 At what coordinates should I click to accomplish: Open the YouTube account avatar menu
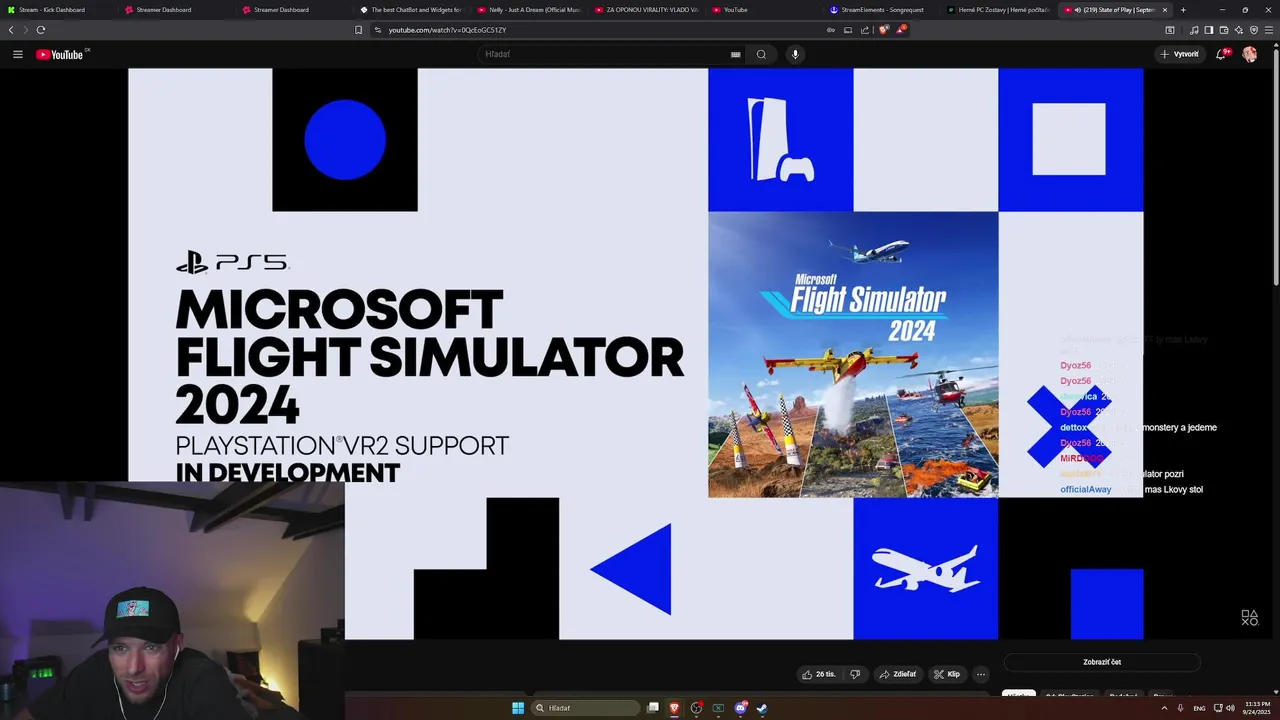(1249, 54)
